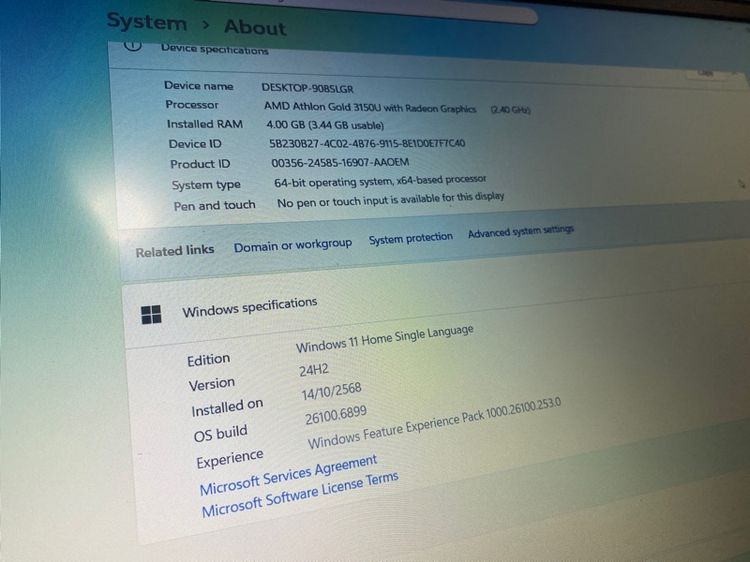The image size is (750, 562).
Task: Click the Device ID label
Action: (195, 143)
